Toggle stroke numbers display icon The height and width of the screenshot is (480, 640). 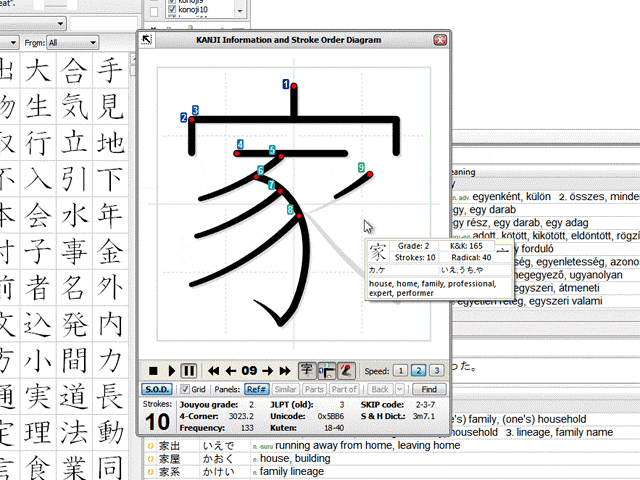click(x=327, y=370)
